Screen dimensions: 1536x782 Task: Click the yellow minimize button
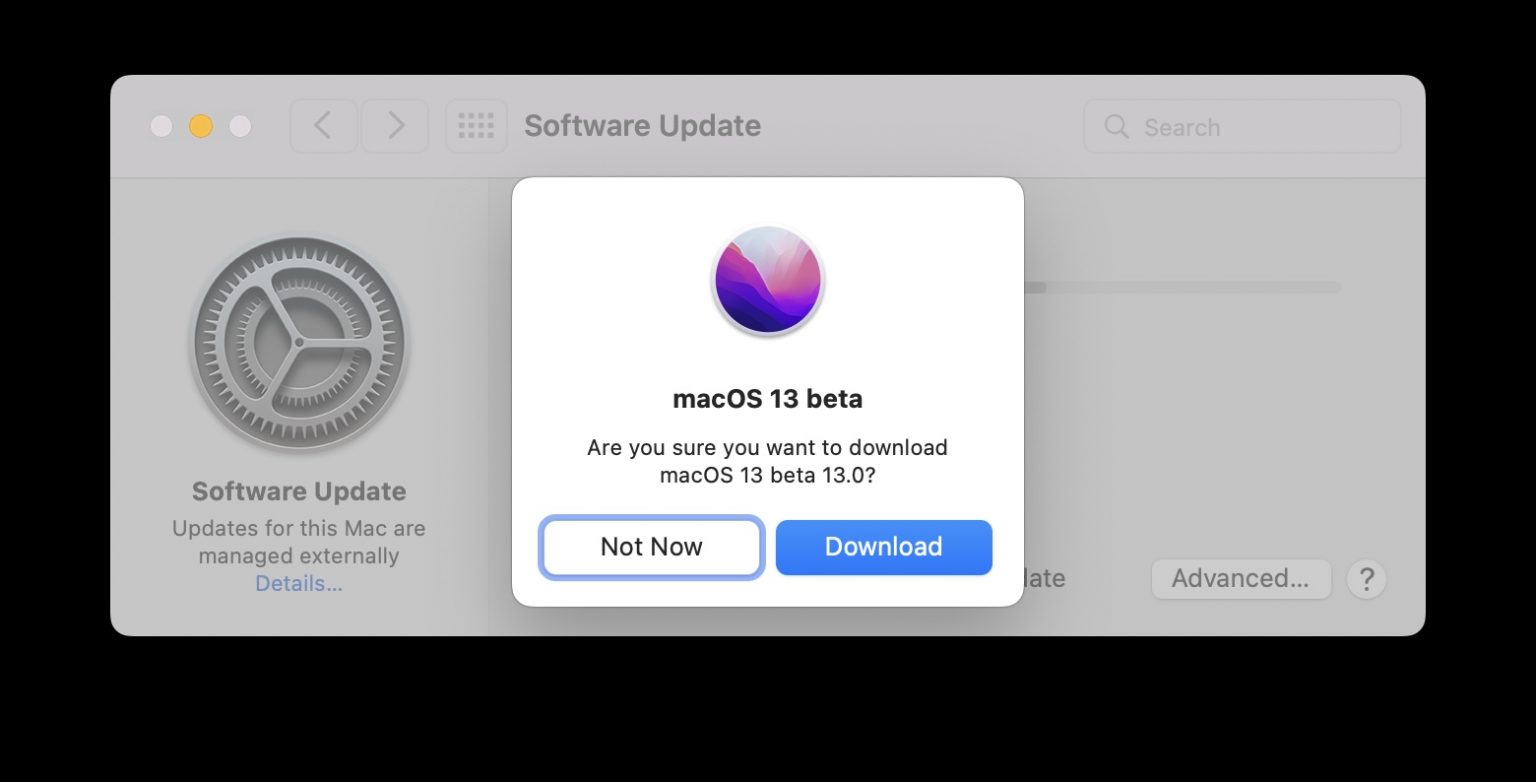(x=200, y=127)
